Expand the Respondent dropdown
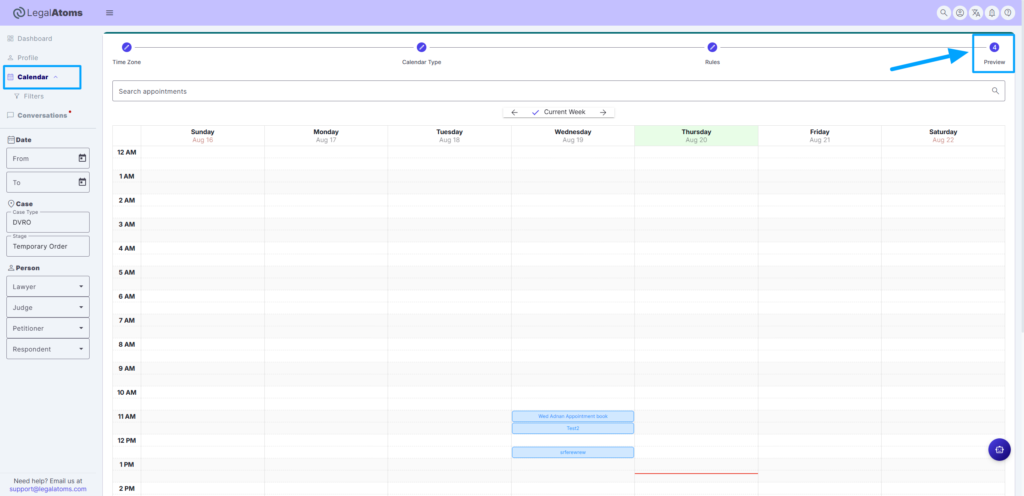Image resolution: width=1024 pixels, height=496 pixels. coord(48,349)
